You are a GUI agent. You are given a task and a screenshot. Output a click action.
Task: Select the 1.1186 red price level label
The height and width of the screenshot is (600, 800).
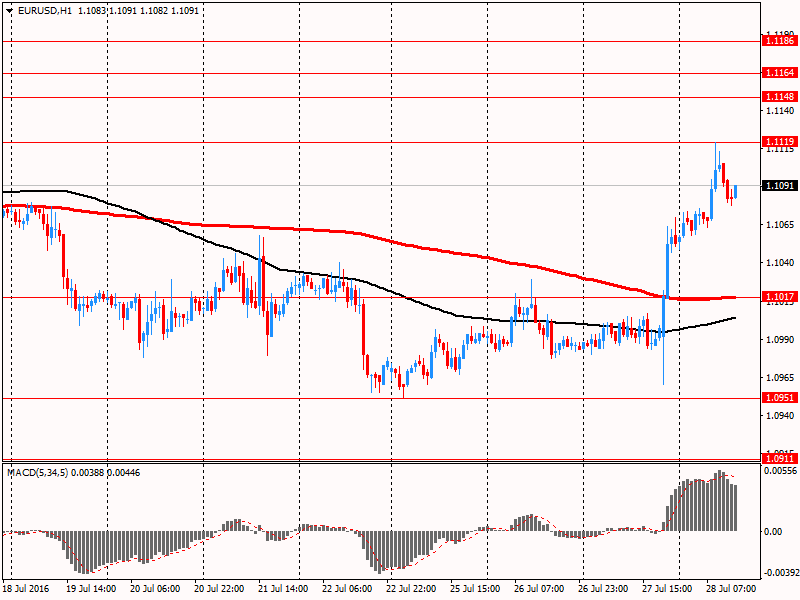point(780,41)
